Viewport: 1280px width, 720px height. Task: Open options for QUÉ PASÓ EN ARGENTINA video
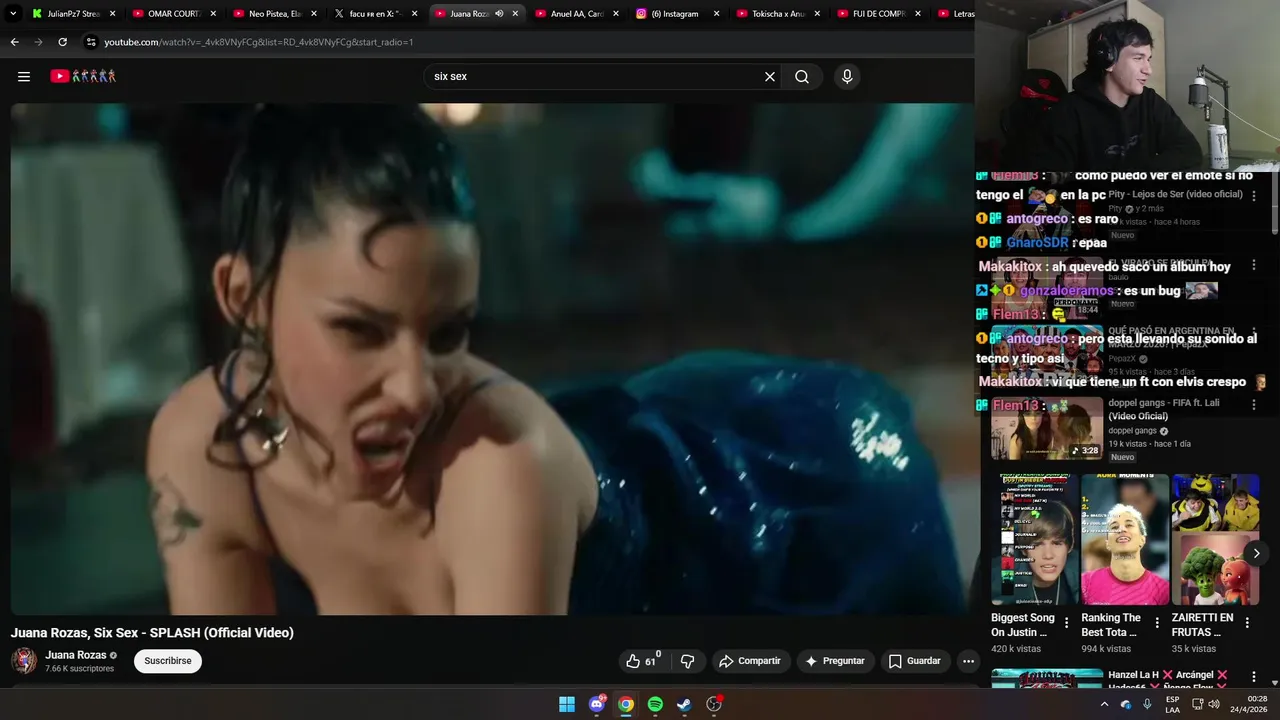point(1253,335)
